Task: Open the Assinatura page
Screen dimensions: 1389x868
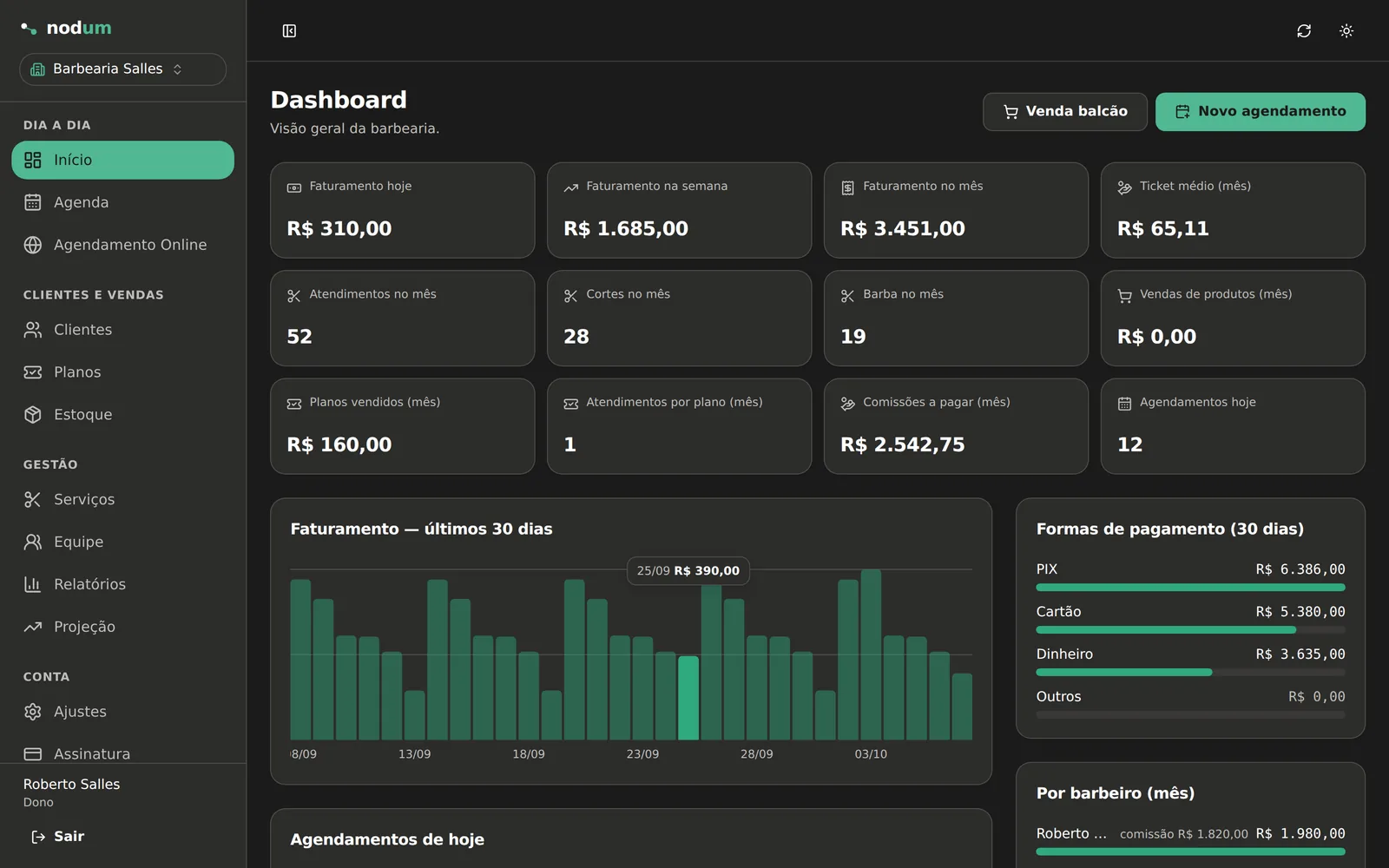Action: pyautogui.click(x=122, y=753)
